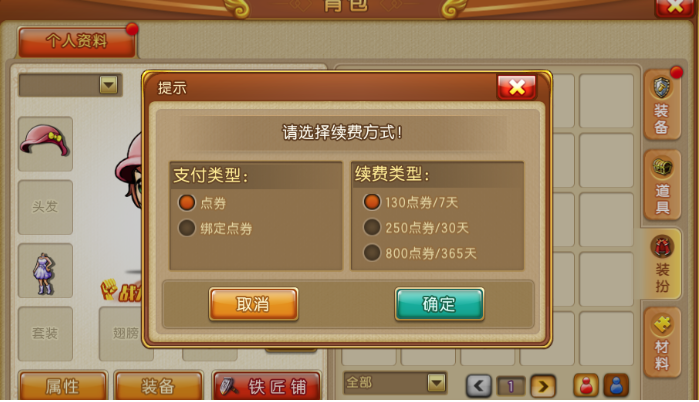
Task: Click the blue character filter icon
Action: (616, 385)
